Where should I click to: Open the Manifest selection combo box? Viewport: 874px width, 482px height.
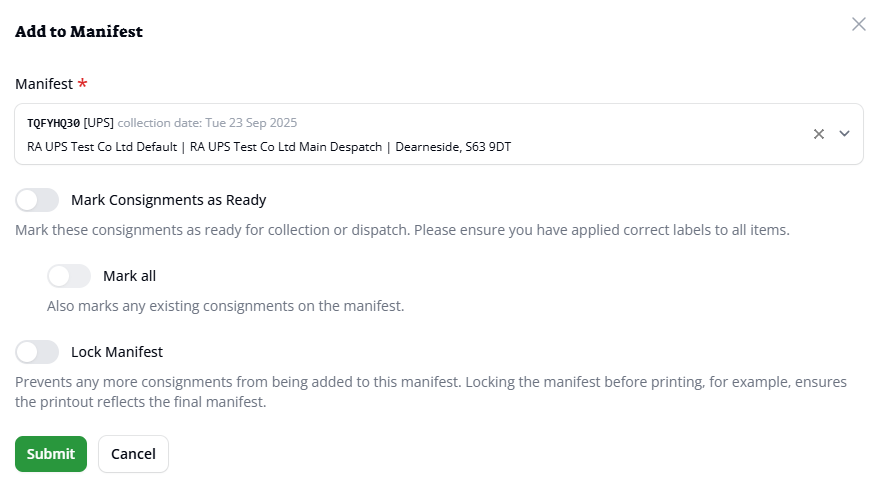click(x=400, y=134)
